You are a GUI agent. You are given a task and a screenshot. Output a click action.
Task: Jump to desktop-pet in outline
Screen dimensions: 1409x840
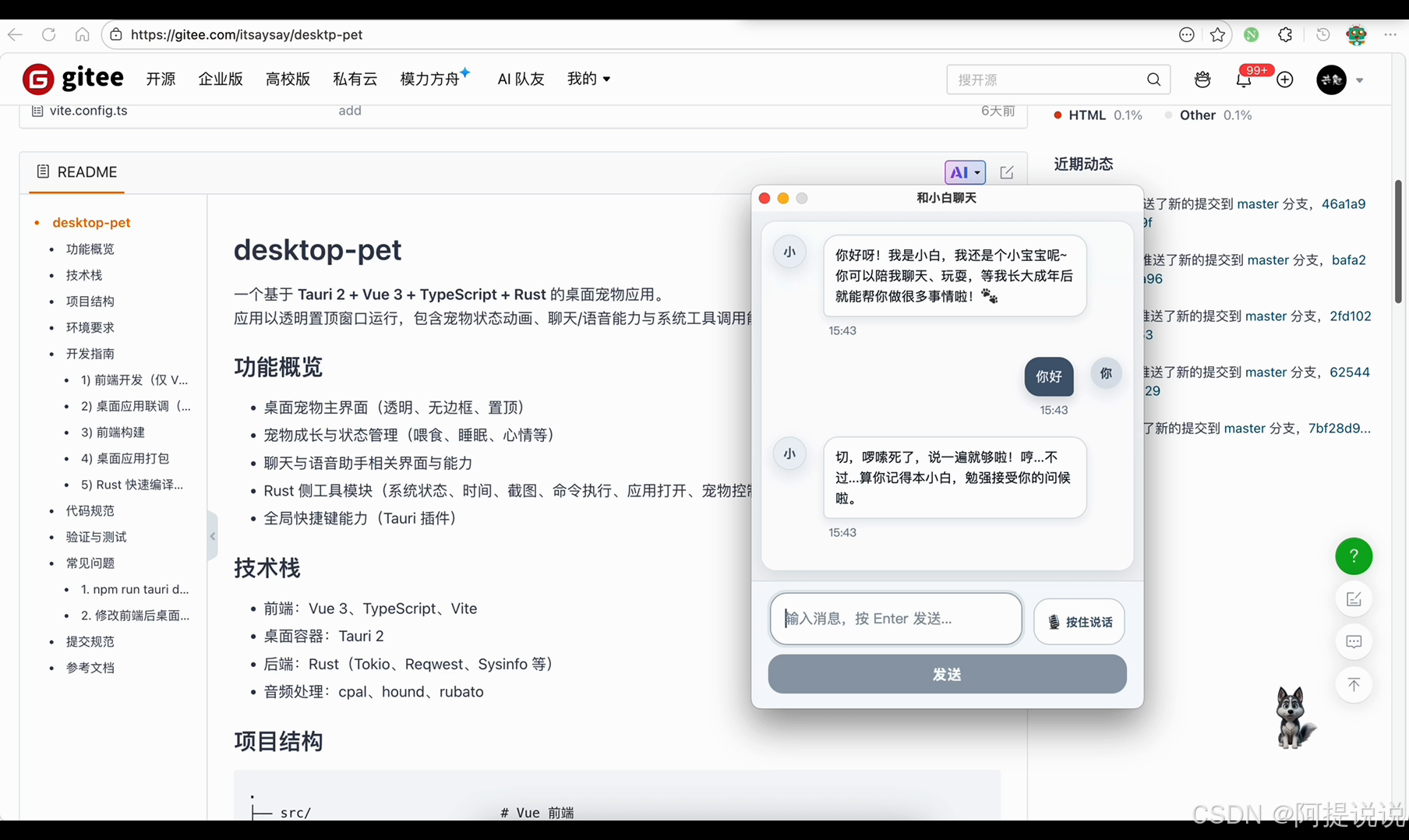[91, 222]
